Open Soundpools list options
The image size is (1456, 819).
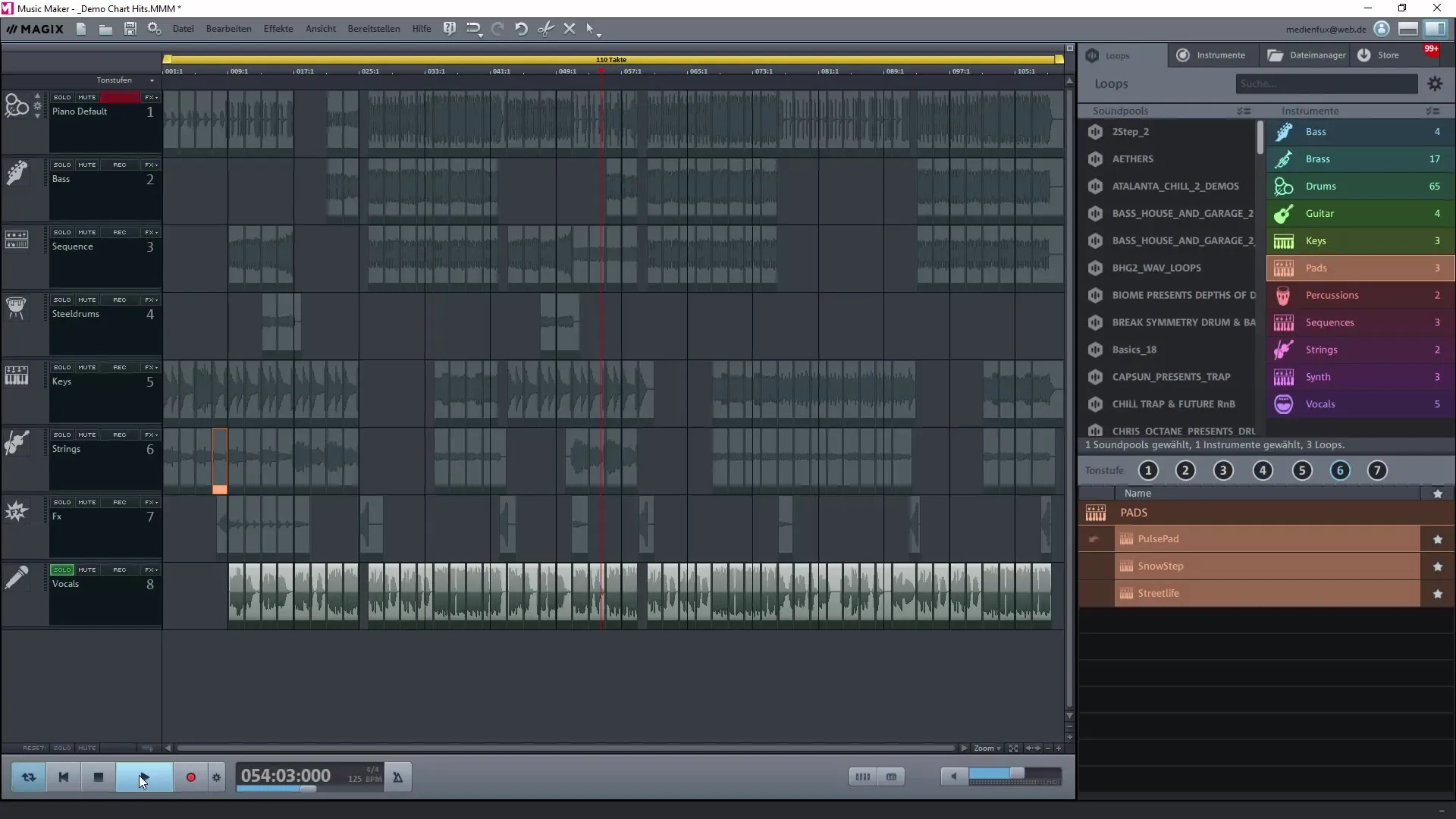pyautogui.click(x=1244, y=111)
